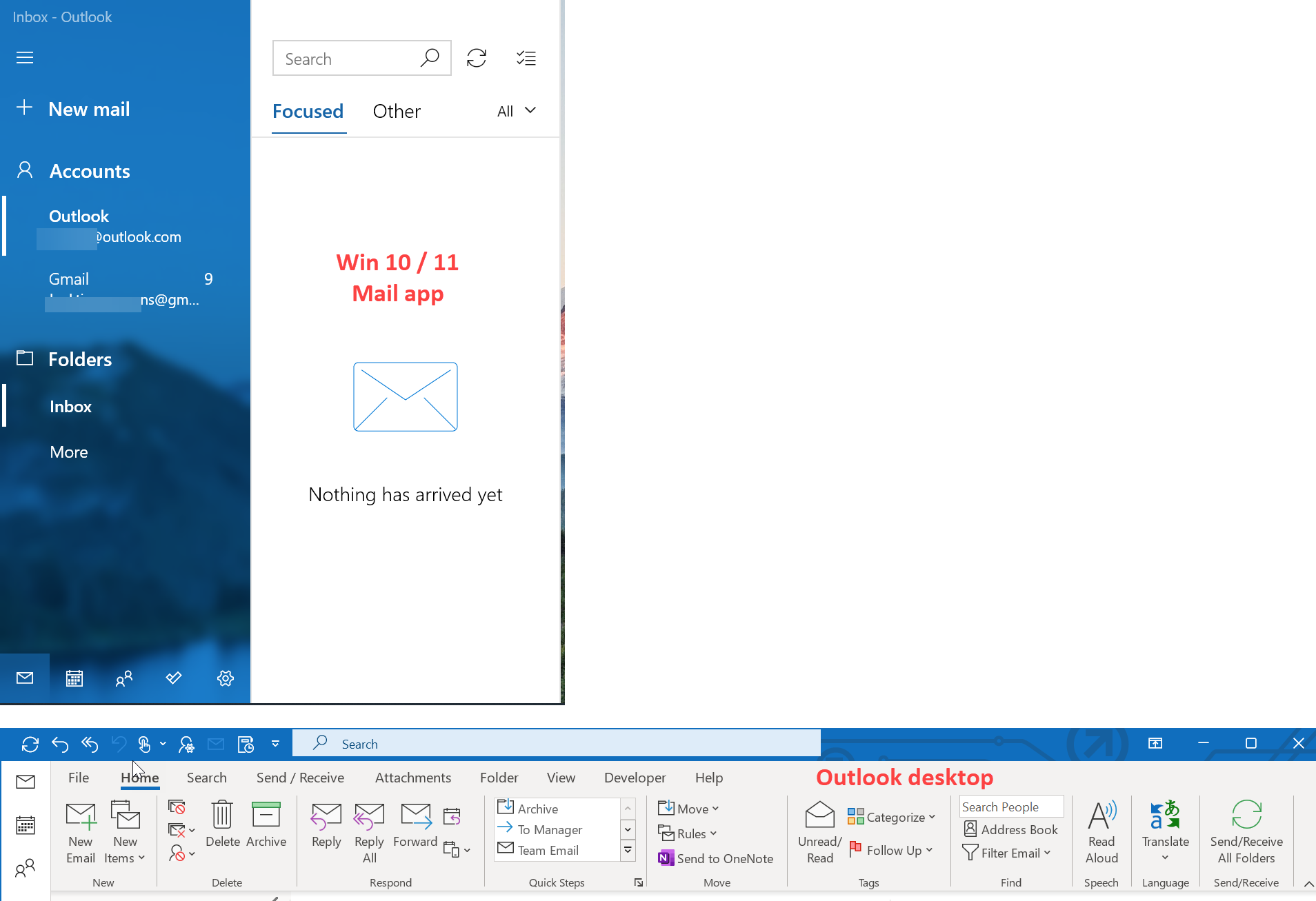
Task: Click the sync refresh icon in Mail app
Action: pyautogui.click(x=477, y=58)
